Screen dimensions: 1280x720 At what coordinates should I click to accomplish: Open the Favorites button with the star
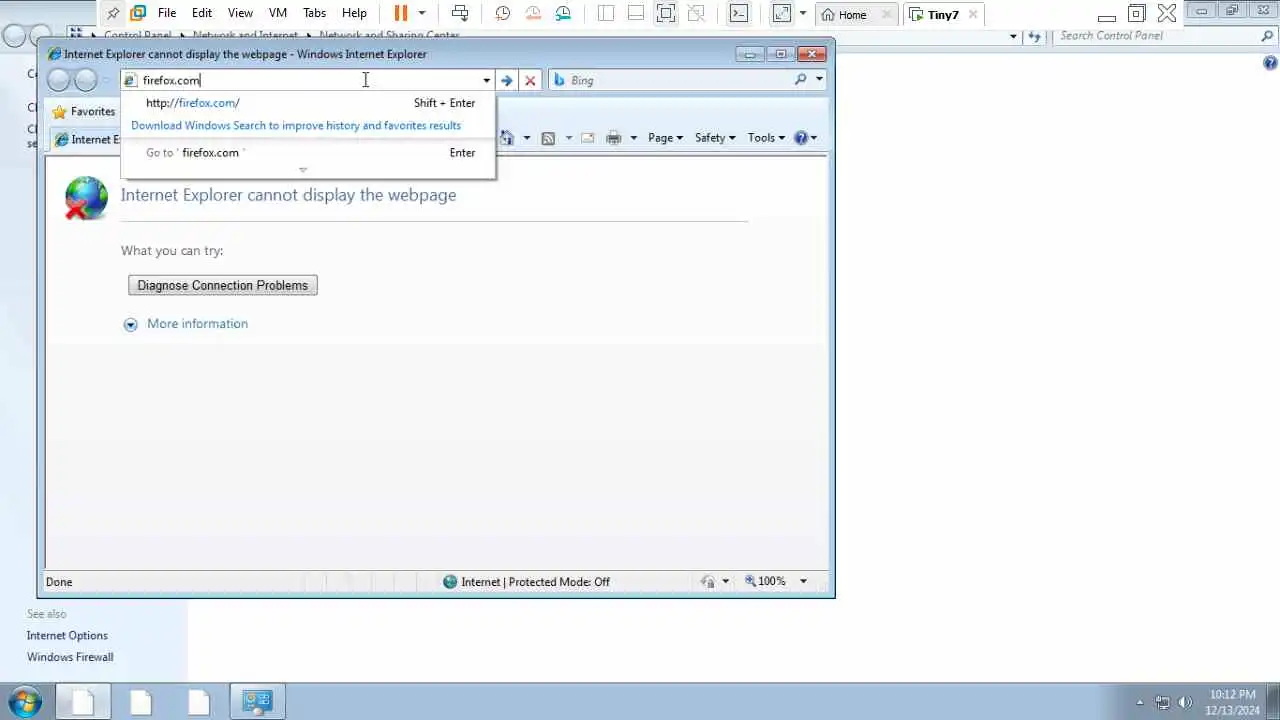[x=84, y=112]
